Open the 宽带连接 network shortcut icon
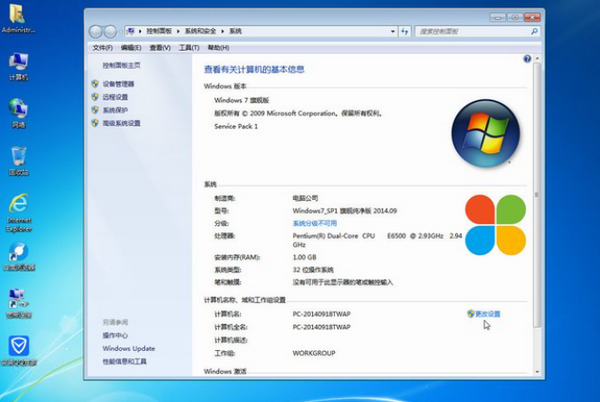600x402 pixels. [18, 304]
